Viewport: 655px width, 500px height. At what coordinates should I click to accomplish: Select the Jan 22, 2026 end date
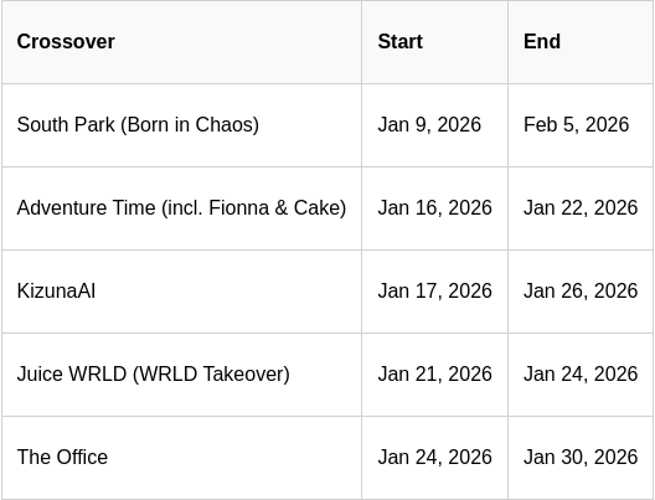coord(580,208)
